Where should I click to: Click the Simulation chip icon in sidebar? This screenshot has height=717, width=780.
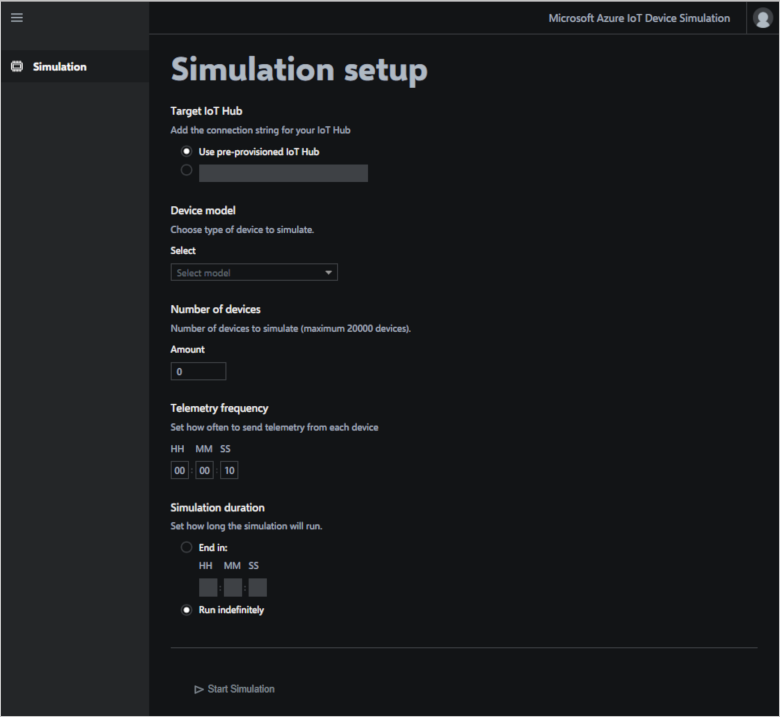coord(17,67)
